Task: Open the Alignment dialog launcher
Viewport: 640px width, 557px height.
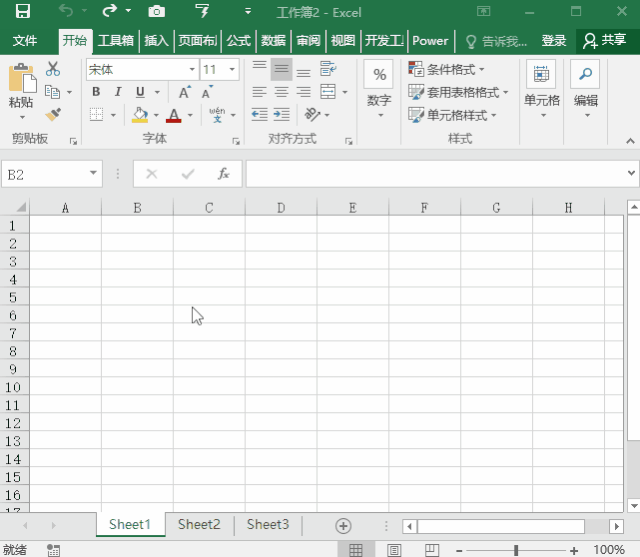Action: (349, 141)
